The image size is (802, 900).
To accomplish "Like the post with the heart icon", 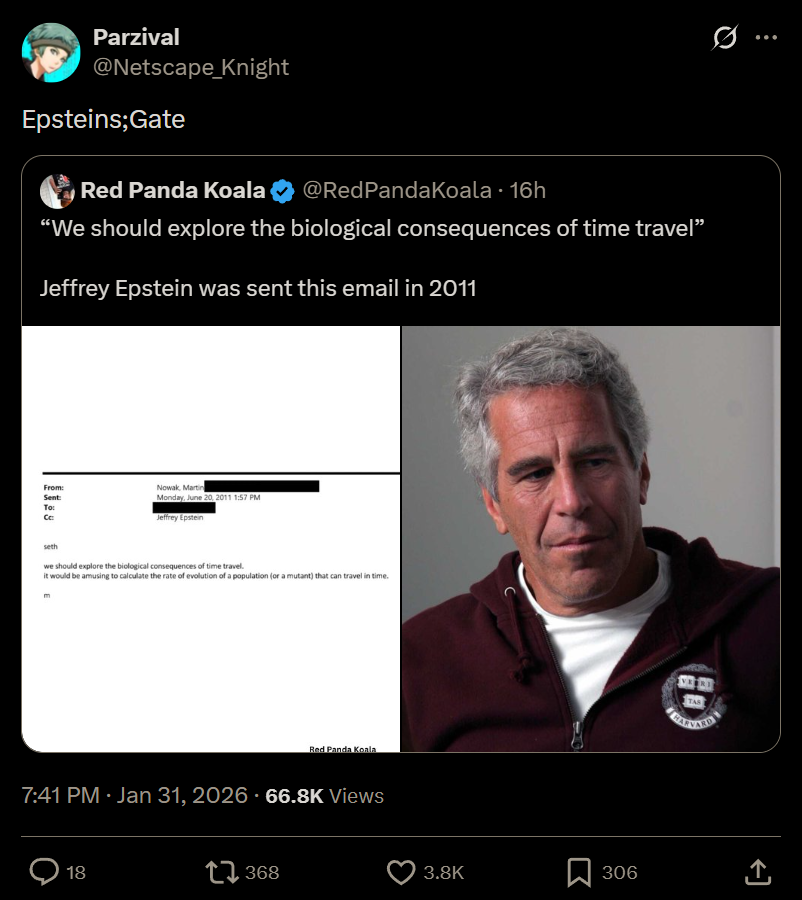I will (x=401, y=872).
